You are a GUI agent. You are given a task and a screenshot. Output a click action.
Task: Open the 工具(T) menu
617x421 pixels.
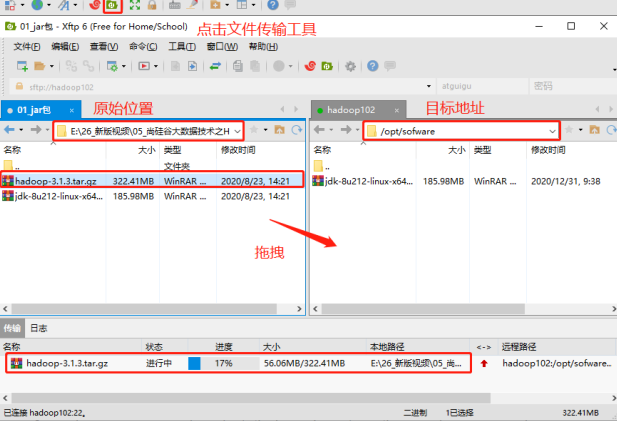(182, 47)
